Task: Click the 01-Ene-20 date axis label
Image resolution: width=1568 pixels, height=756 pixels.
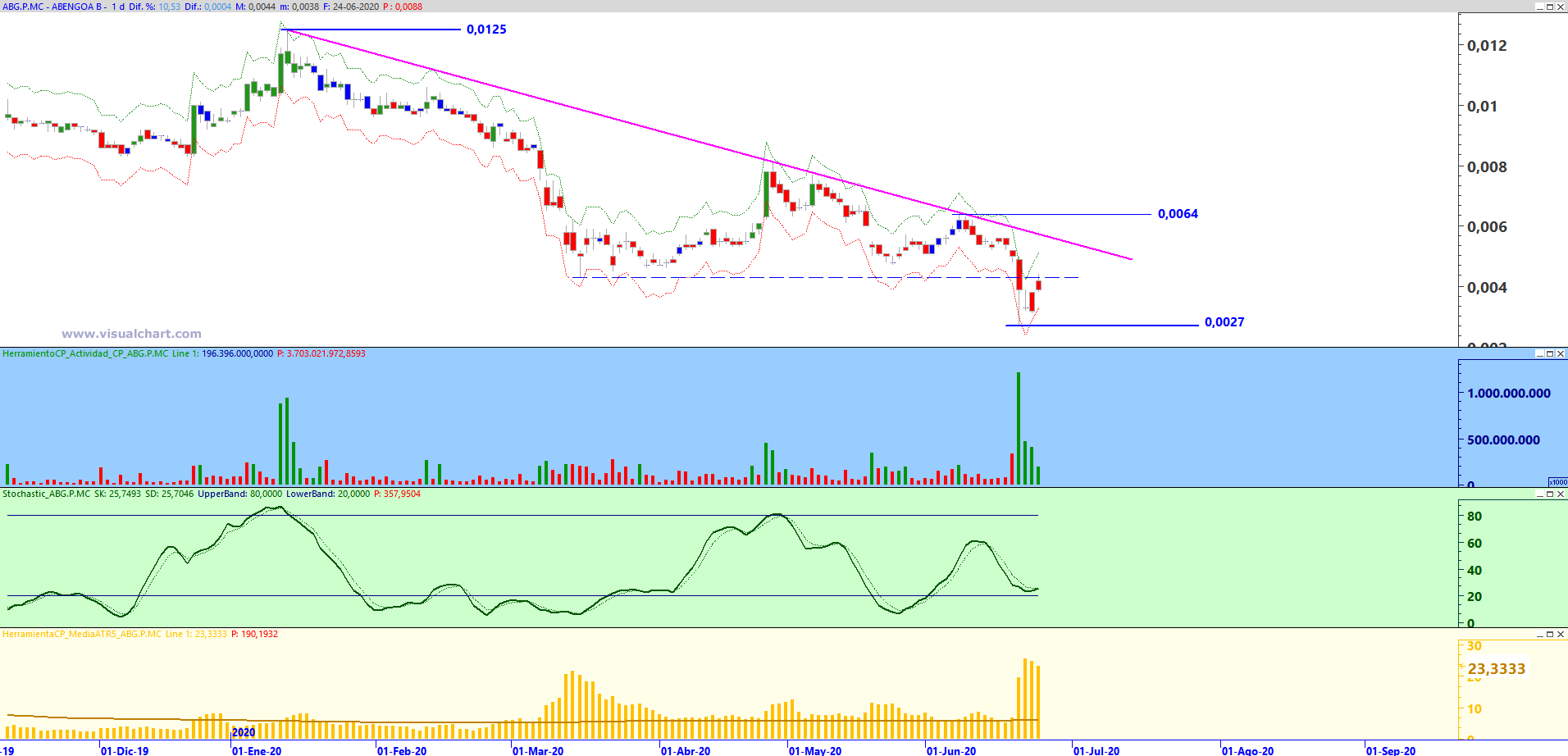Action: click(x=257, y=750)
